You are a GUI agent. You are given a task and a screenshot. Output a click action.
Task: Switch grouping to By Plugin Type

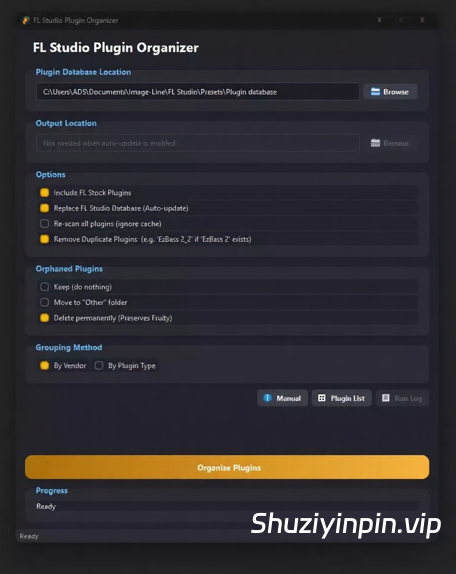(x=99, y=365)
